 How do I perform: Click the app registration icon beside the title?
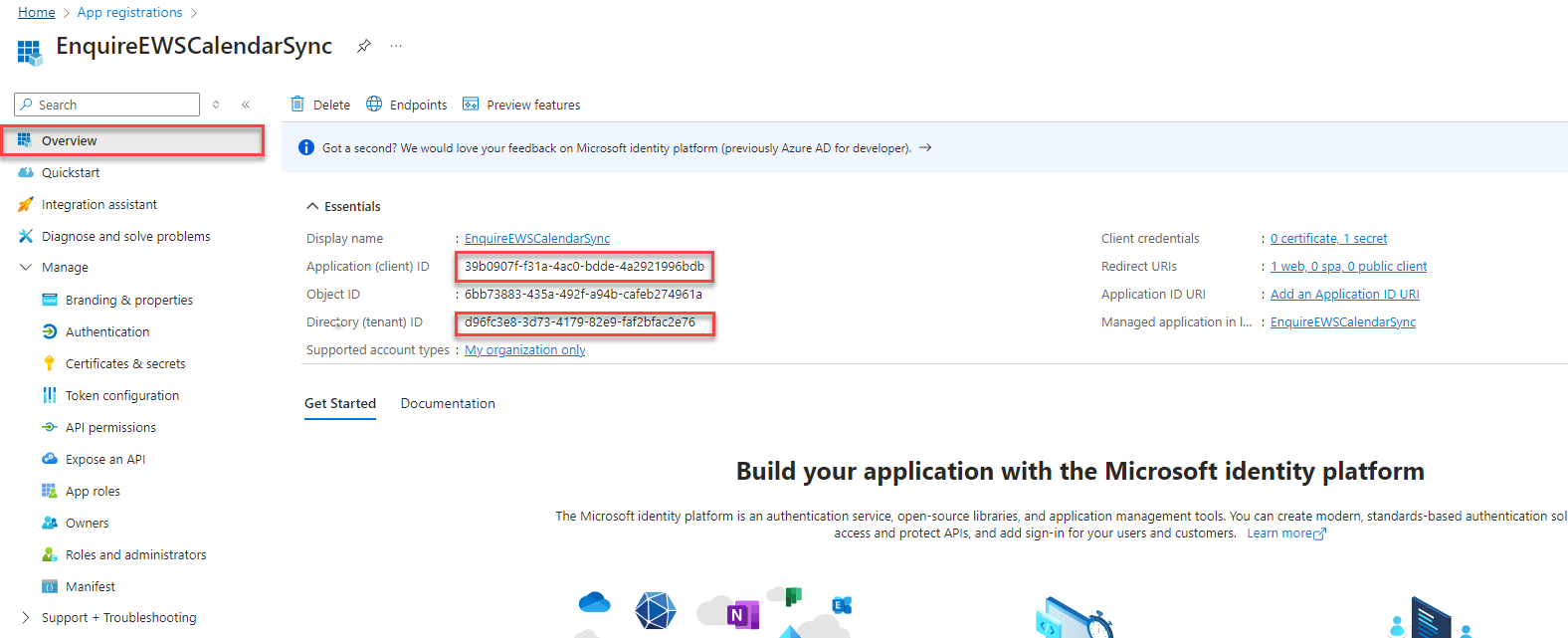pos(30,52)
